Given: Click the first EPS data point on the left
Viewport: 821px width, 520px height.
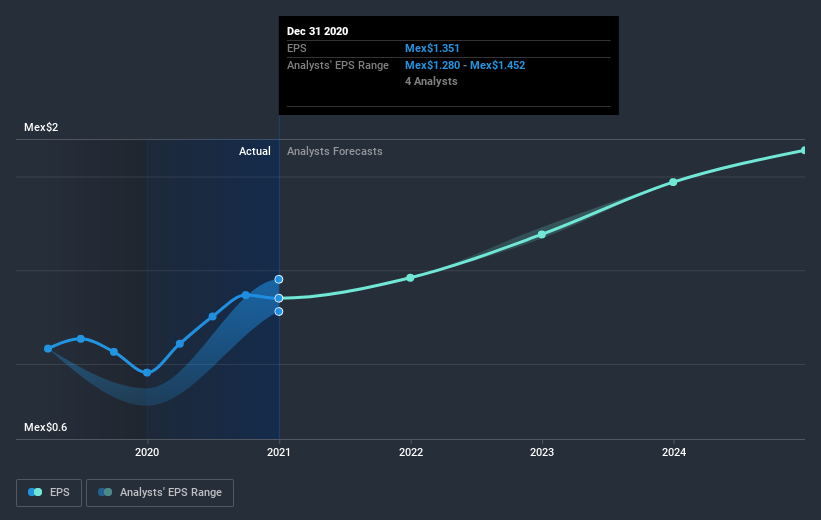Looking at the screenshot, I should tap(48, 349).
